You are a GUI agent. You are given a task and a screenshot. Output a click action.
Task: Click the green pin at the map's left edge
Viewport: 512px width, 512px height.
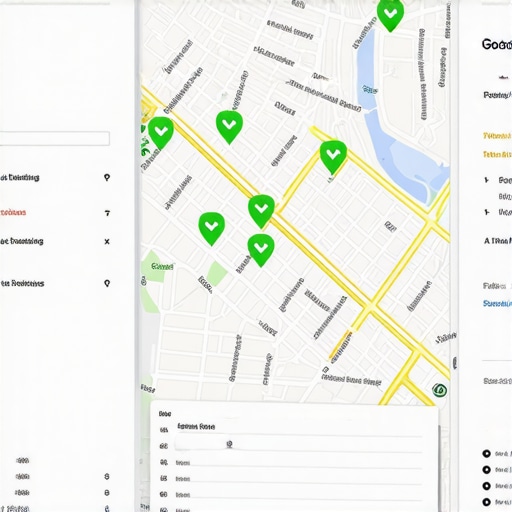tap(161, 132)
